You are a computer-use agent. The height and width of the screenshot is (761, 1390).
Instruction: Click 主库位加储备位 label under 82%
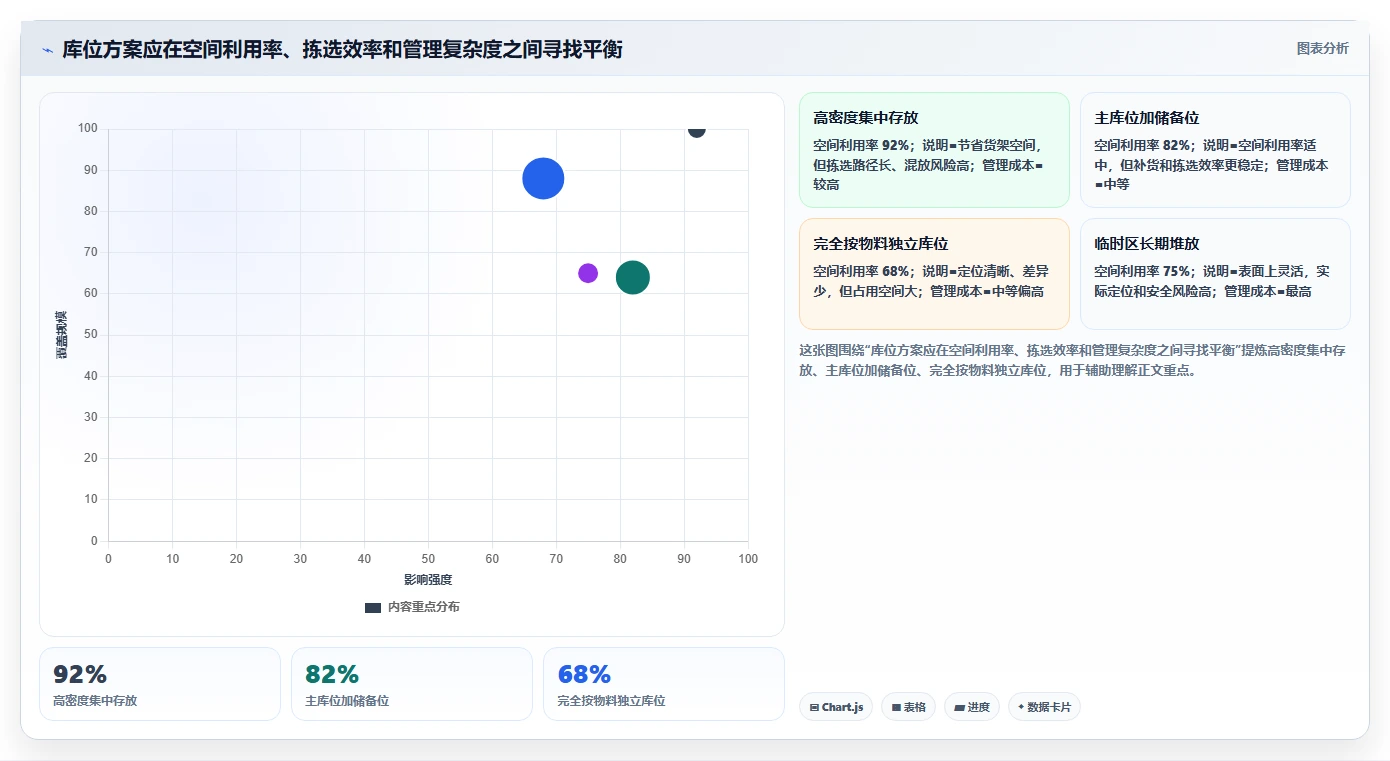[347, 701]
